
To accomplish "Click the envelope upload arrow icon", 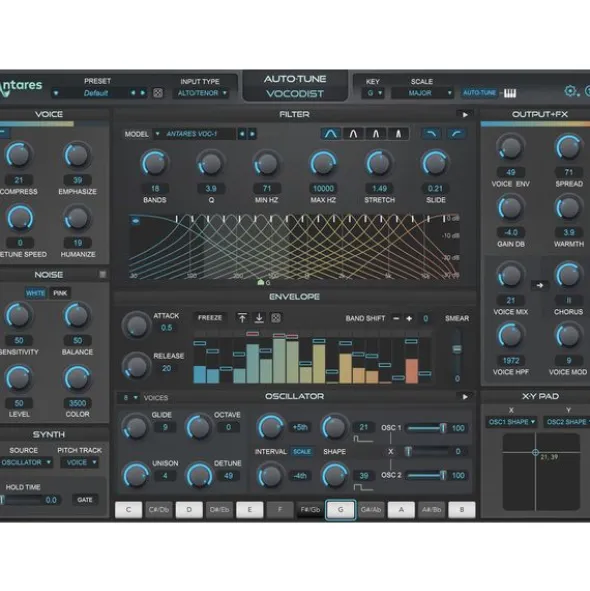I will click(x=242, y=318).
